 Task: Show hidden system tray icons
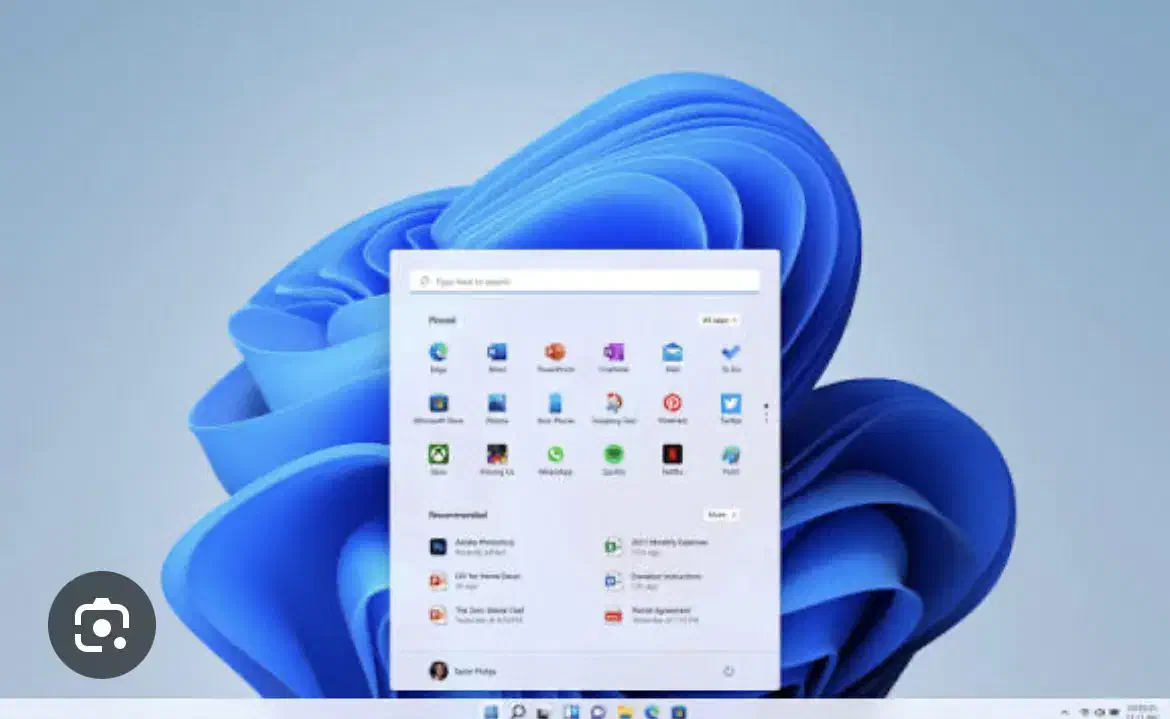(x=1065, y=712)
